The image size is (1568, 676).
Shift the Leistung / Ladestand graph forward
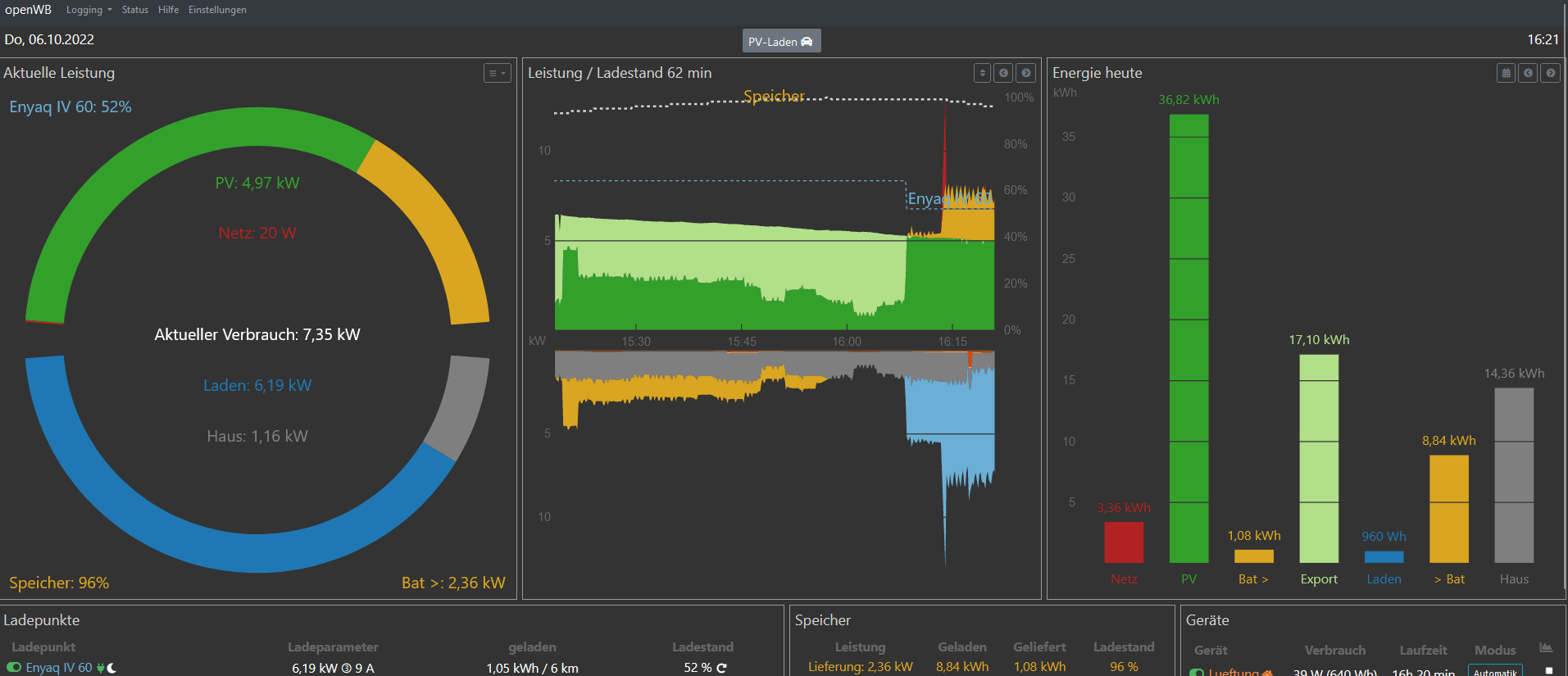[1025, 73]
